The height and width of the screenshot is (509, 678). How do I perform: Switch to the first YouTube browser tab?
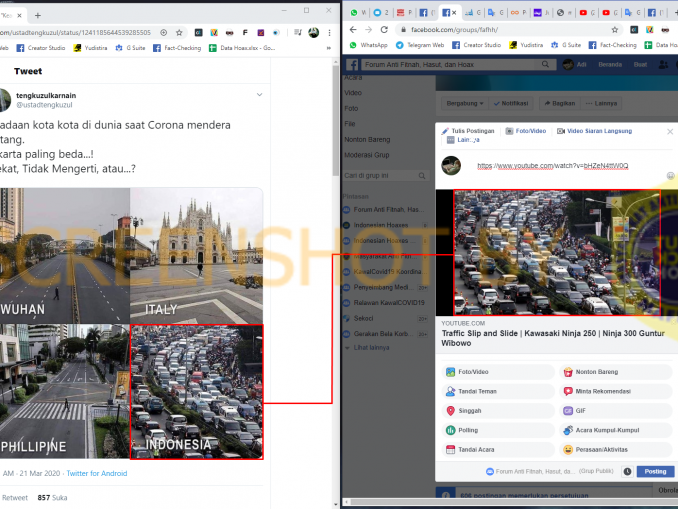tap(587, 13)
